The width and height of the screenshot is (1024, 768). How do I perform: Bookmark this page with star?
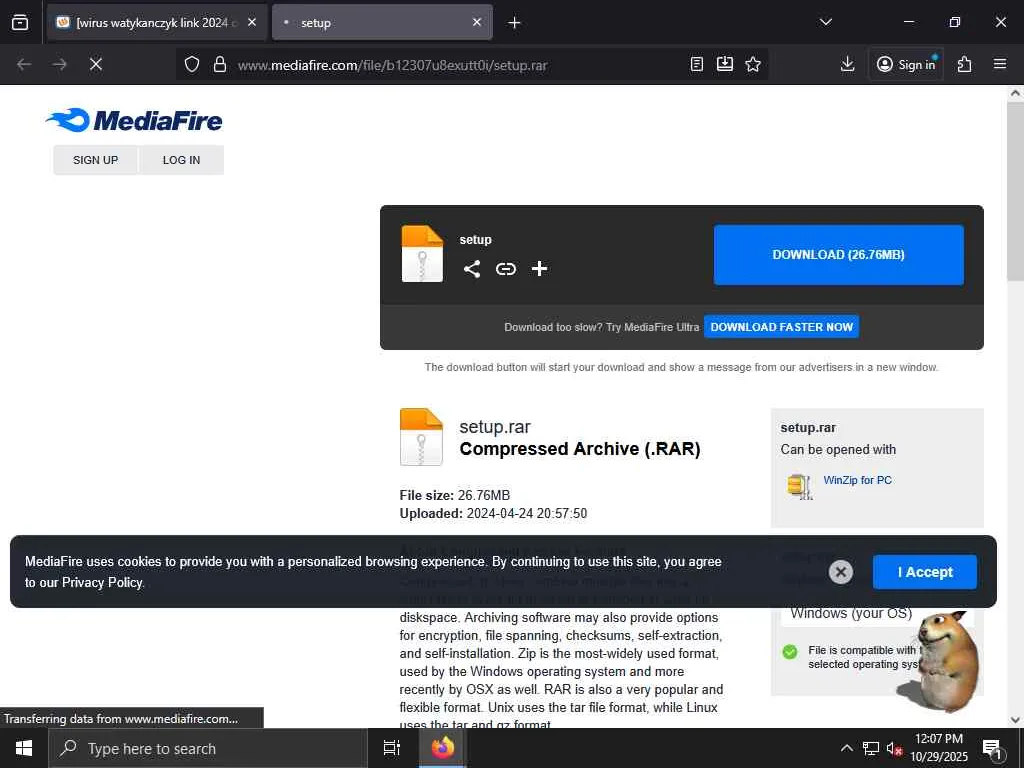tap(753, 64)
